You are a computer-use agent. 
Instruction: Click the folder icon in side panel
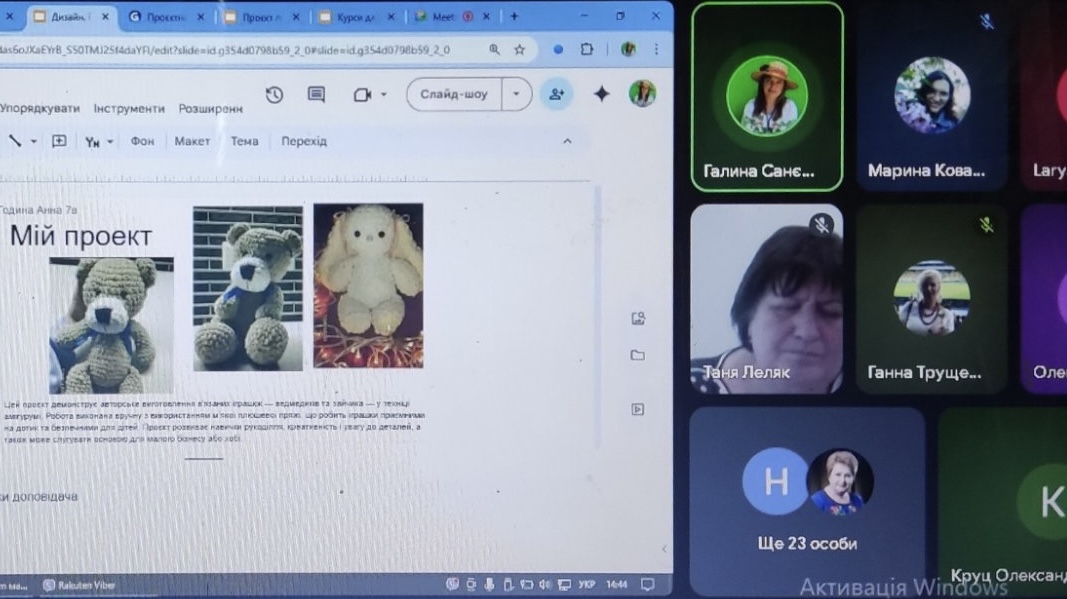point(637,355)
